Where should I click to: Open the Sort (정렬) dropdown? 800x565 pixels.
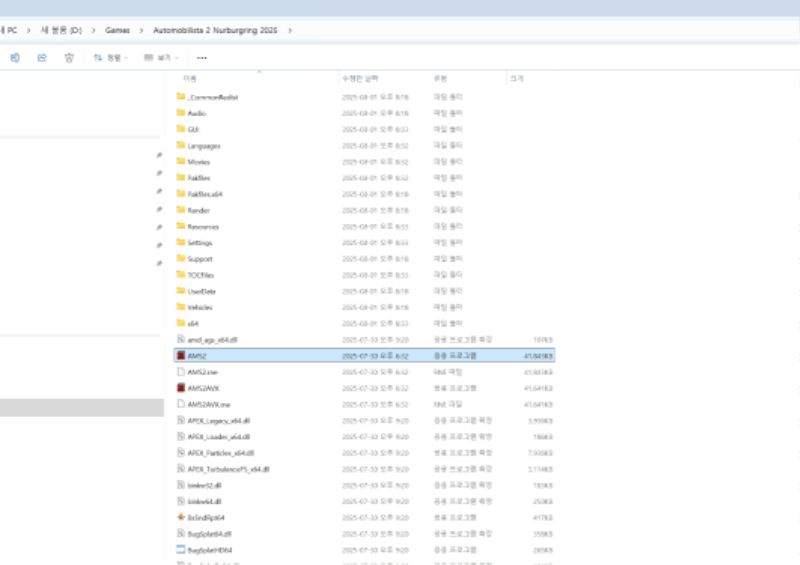click(x=110, y=58)
